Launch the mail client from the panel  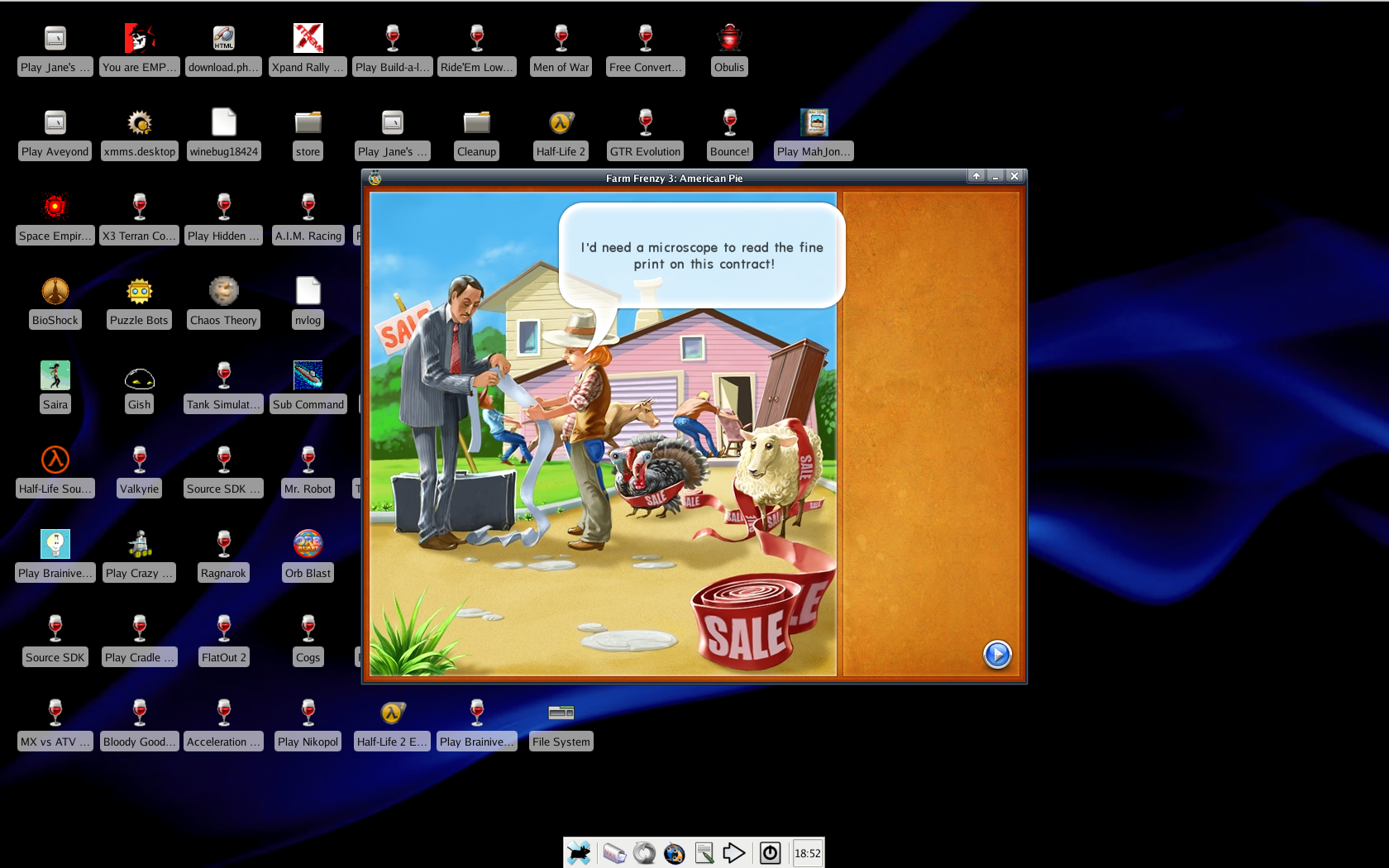[x=614, y=853]
